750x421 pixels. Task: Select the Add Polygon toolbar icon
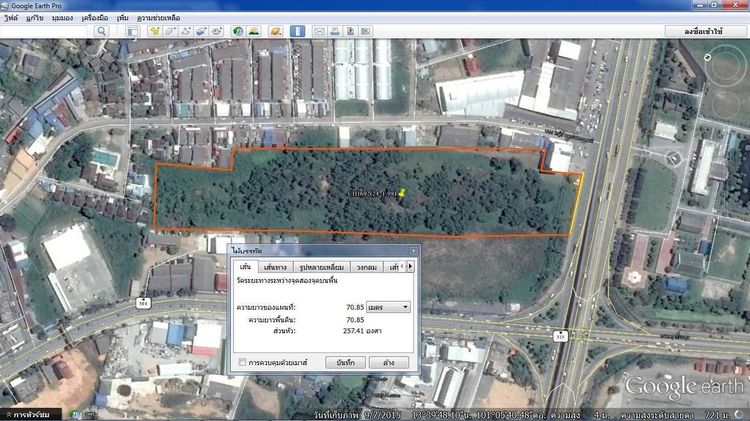click(170, 32)
